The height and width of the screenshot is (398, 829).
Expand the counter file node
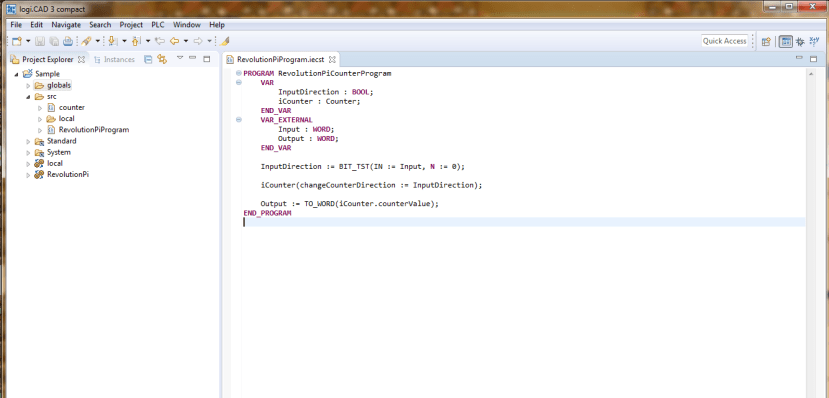click(40, 108)
